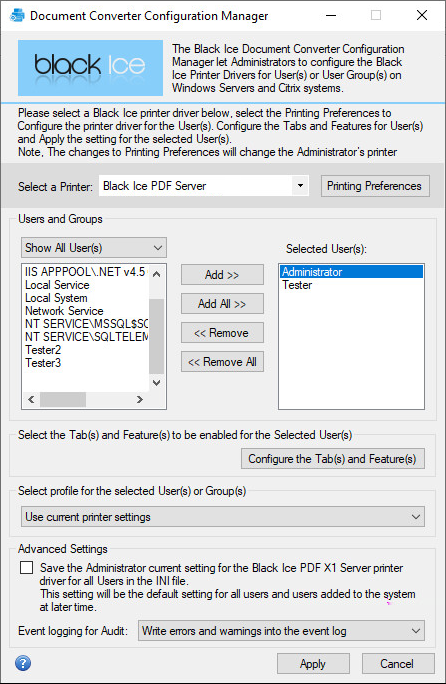Enable Save the Administrator current setting checkbox
Image resolution: width=446 pixels, height=684 pixels.
pos(27,568)
